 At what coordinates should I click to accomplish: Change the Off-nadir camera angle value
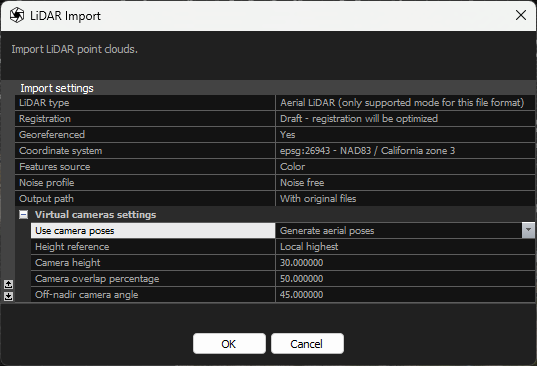(405, 294)
